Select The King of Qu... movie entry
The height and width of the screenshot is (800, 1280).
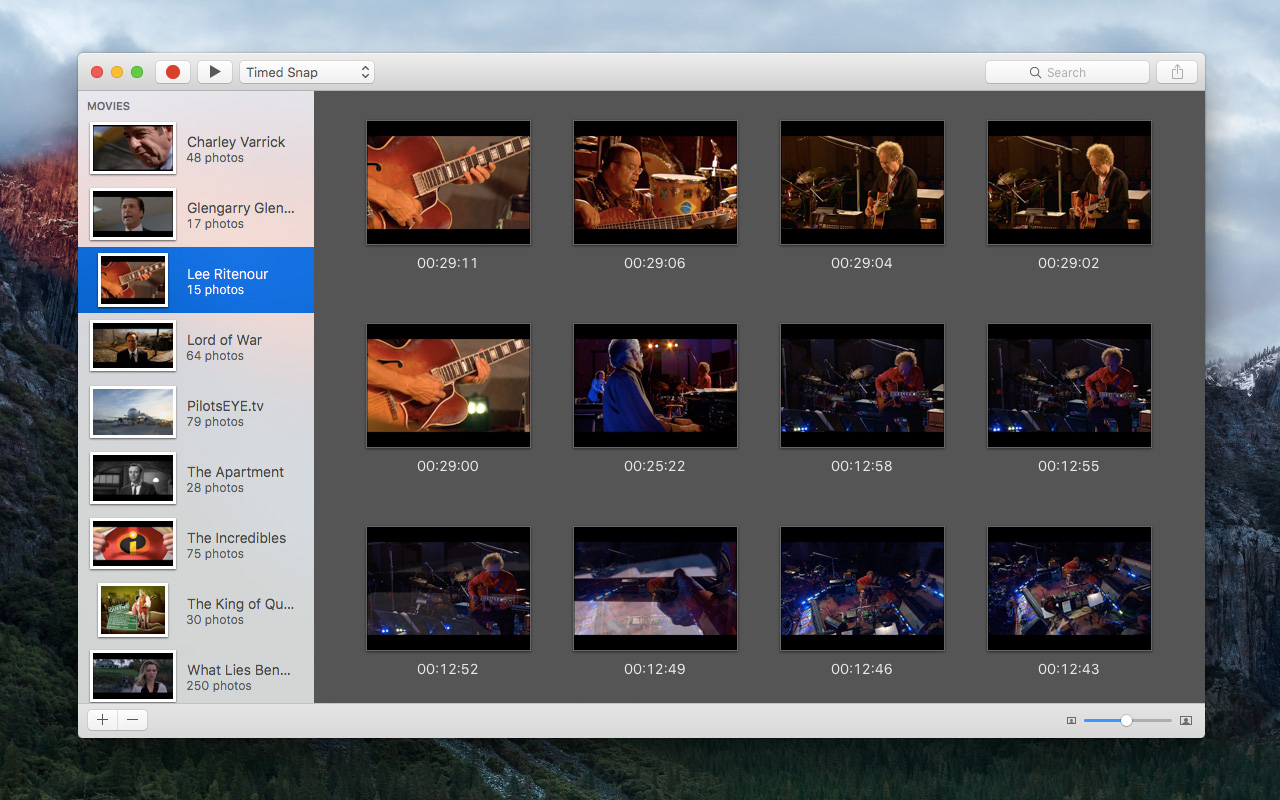point(196,611)
